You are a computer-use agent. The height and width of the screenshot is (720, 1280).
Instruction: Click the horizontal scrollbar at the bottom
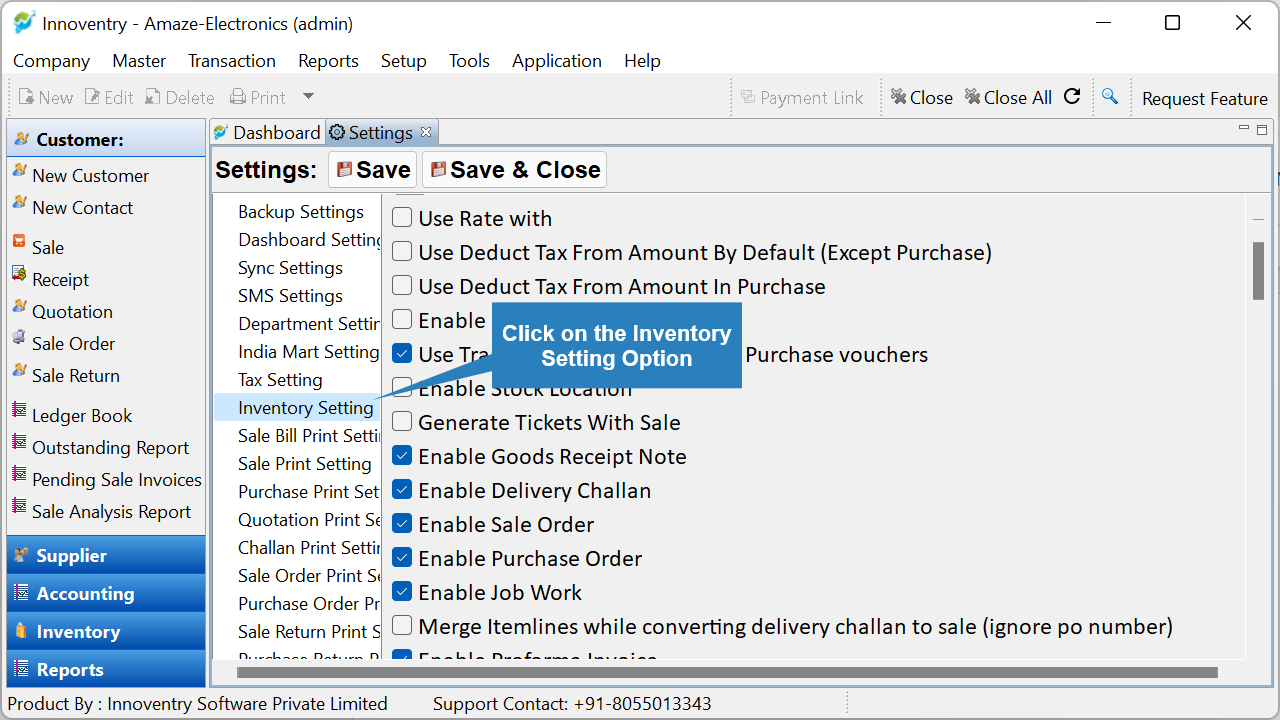[726, 672]
